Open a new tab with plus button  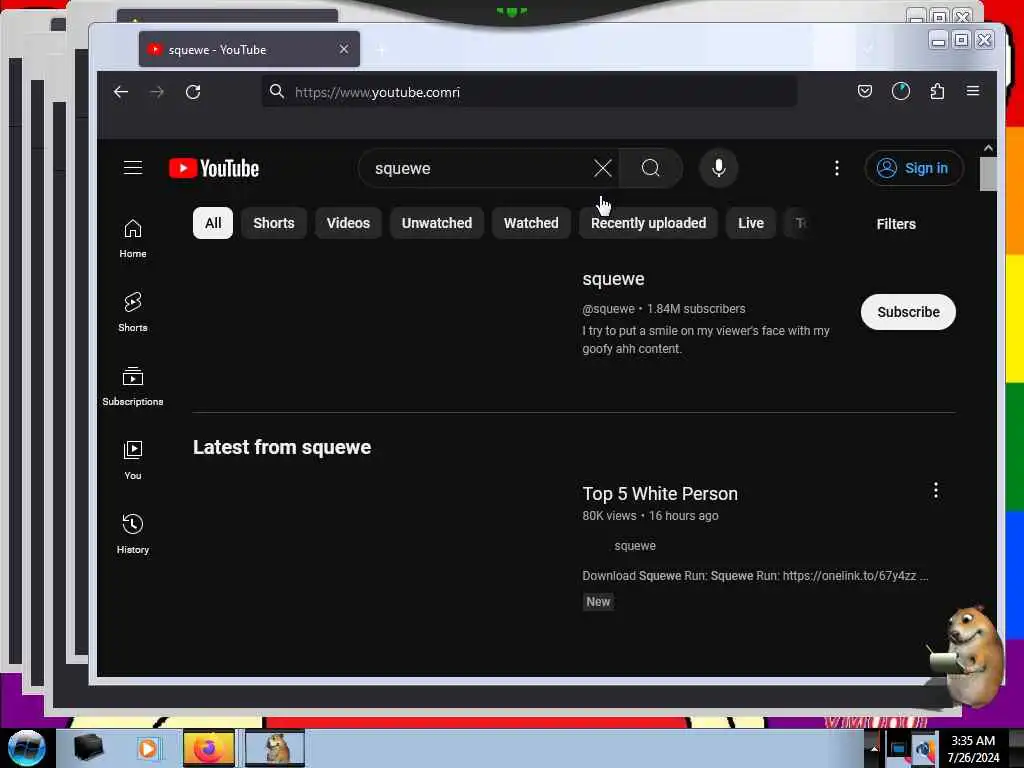coord(381,50)
